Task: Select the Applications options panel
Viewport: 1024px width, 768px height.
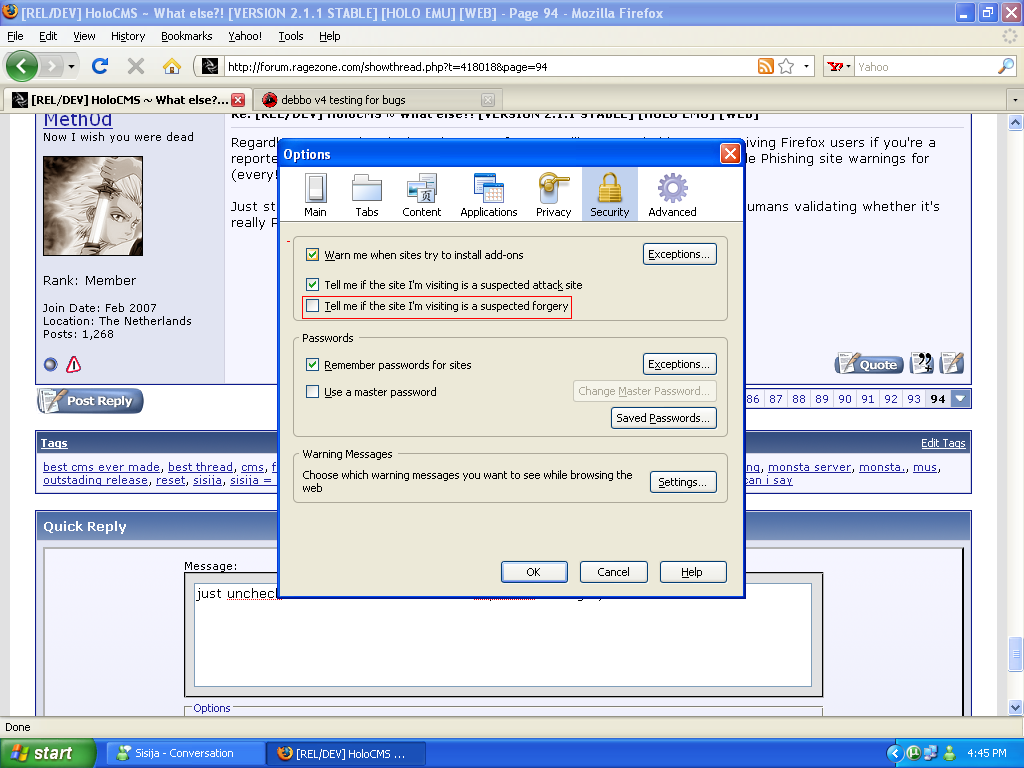Action: [x=488, y=195]
